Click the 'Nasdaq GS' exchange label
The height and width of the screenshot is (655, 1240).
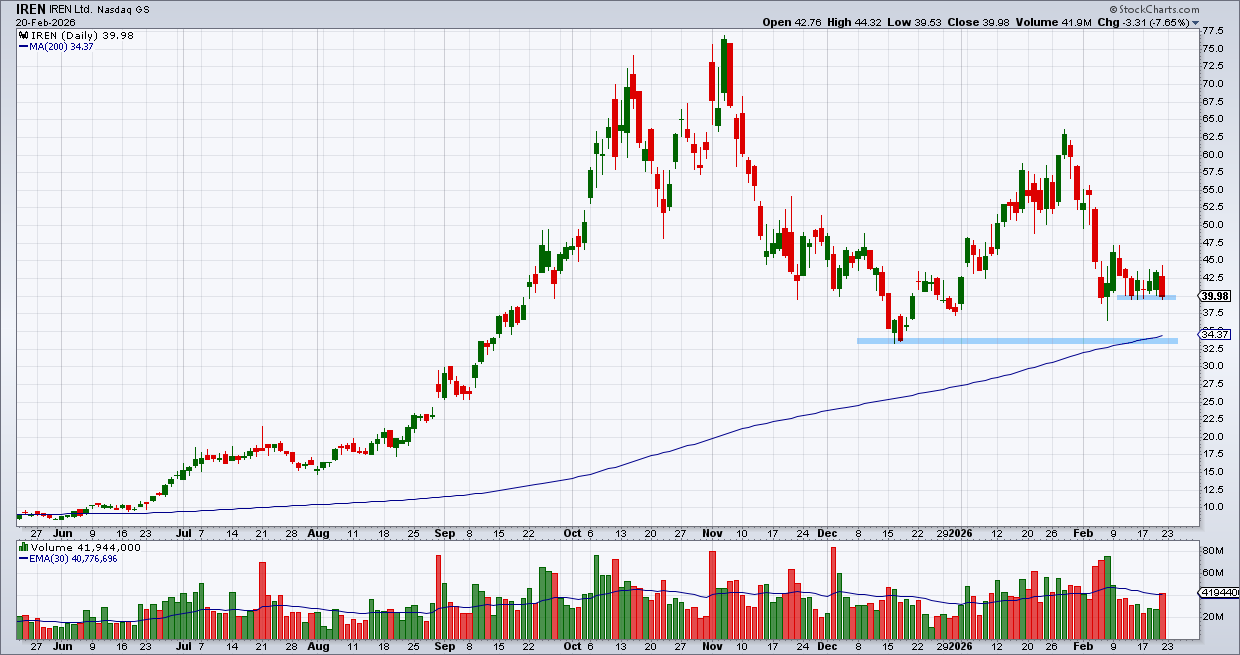click(x=124, y=9)
